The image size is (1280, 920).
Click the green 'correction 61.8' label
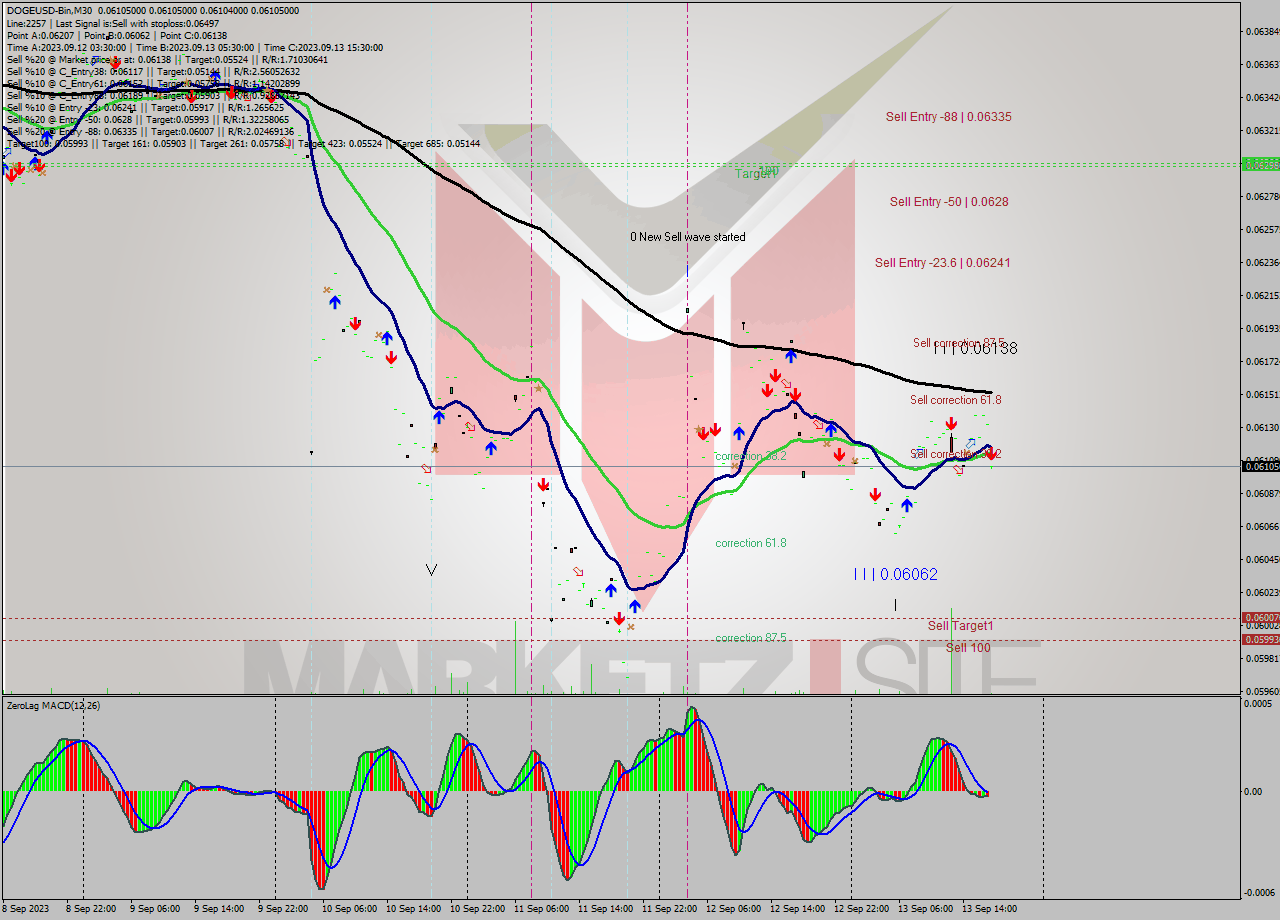pos(750,543)
